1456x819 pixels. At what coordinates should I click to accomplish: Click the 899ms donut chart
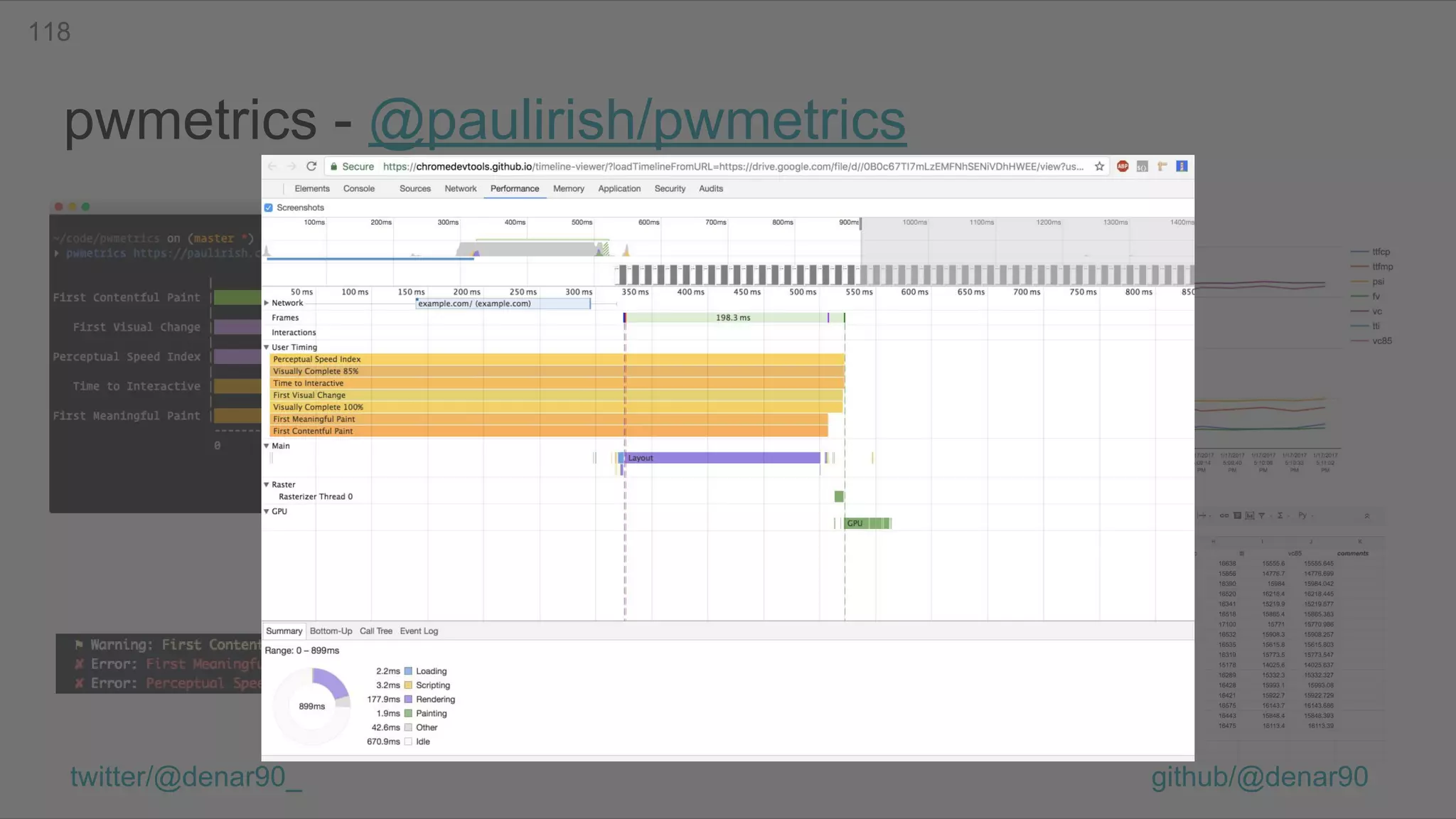coord(312,706)
